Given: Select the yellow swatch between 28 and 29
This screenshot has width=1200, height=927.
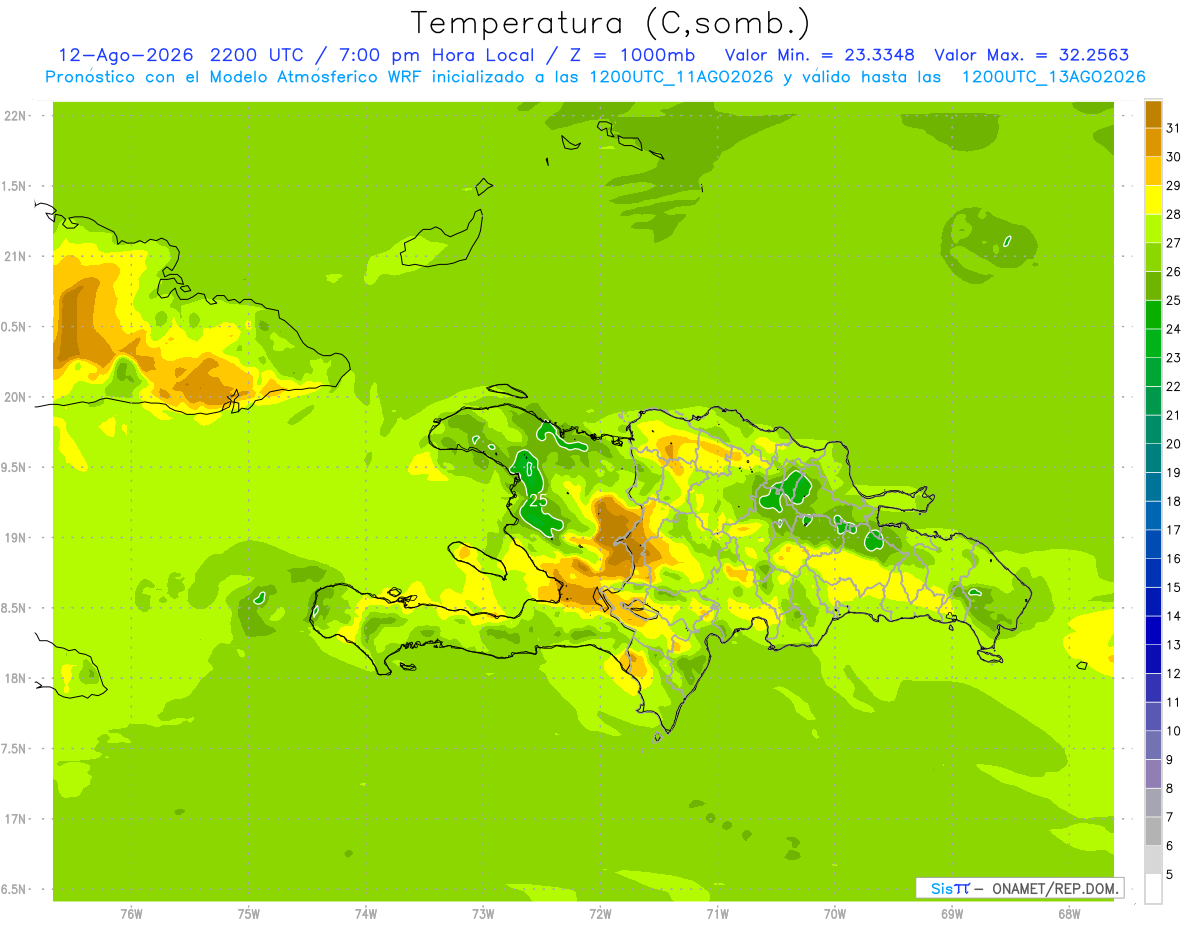Looking at the screenshot, I should point(1153,200).
